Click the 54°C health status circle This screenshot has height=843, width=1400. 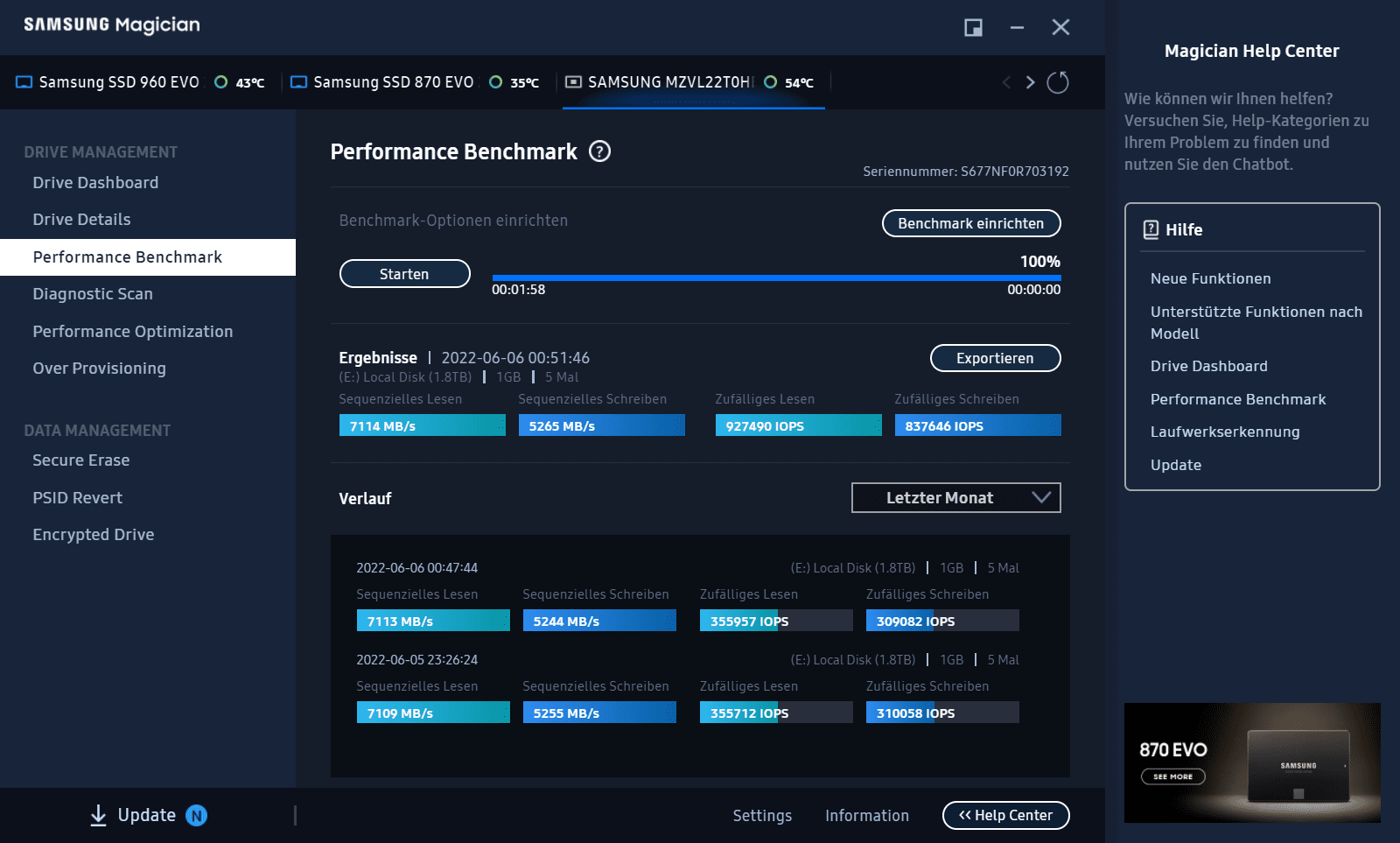(x=771, y=82)
